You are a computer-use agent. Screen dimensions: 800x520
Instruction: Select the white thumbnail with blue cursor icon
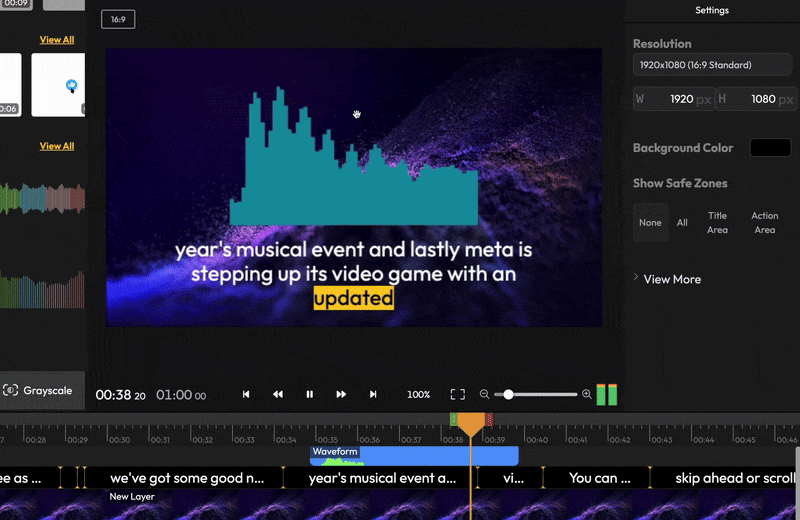point(58,85)
